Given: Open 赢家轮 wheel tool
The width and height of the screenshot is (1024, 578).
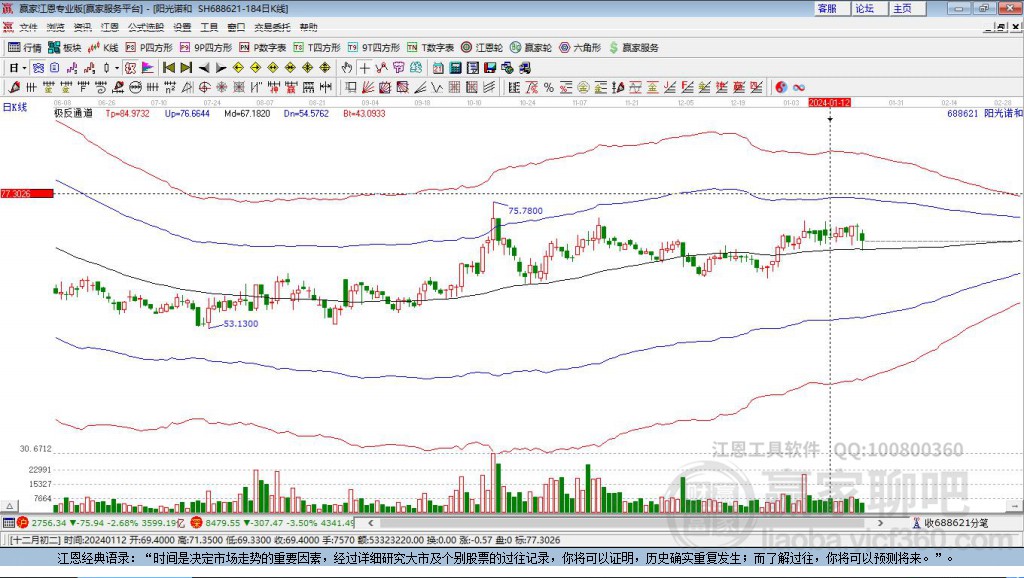Looking at the screenshot, I should pyautogui.click(x=531, y=48).
